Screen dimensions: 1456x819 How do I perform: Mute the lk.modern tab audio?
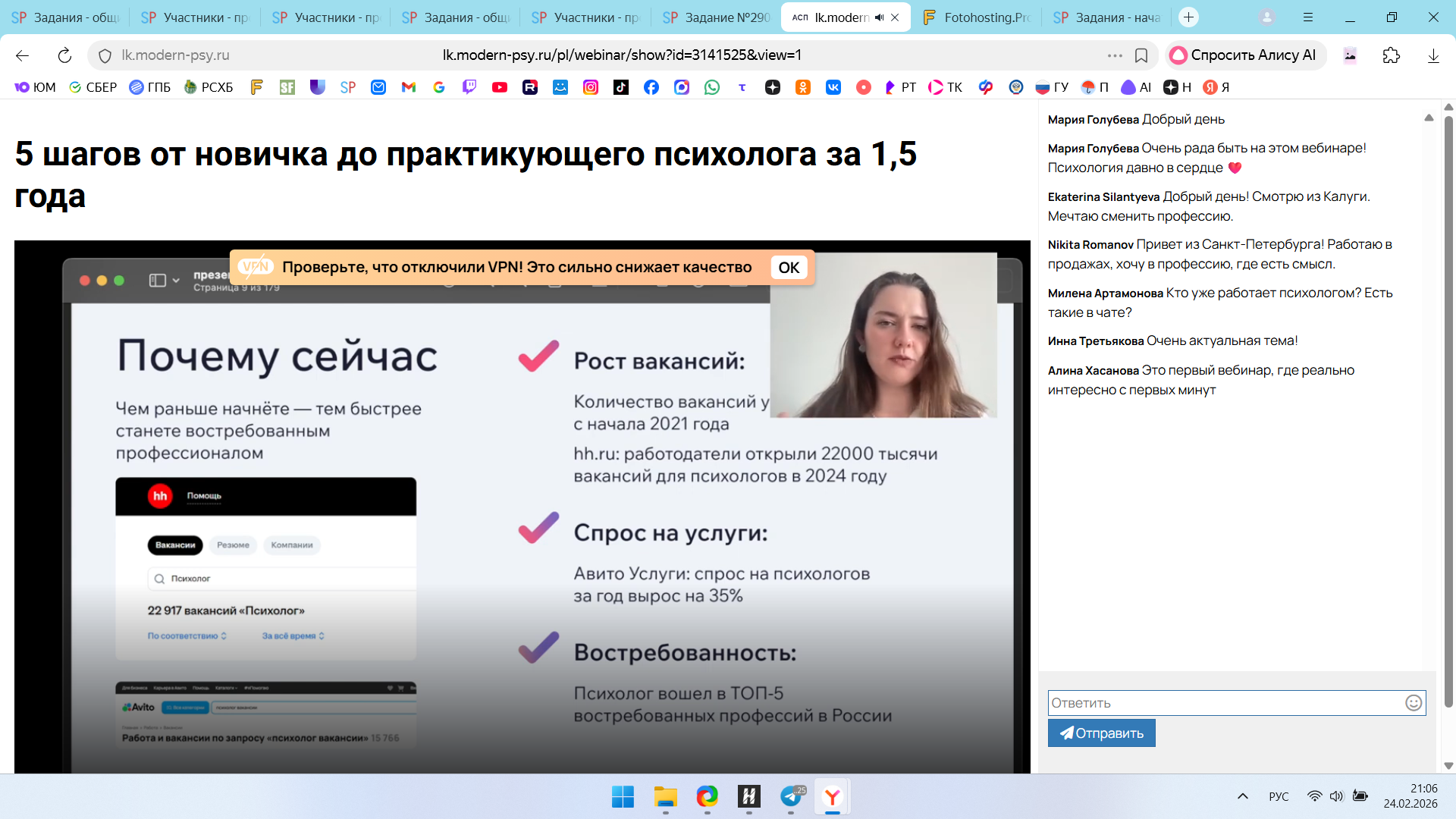[x=880, y=17]
